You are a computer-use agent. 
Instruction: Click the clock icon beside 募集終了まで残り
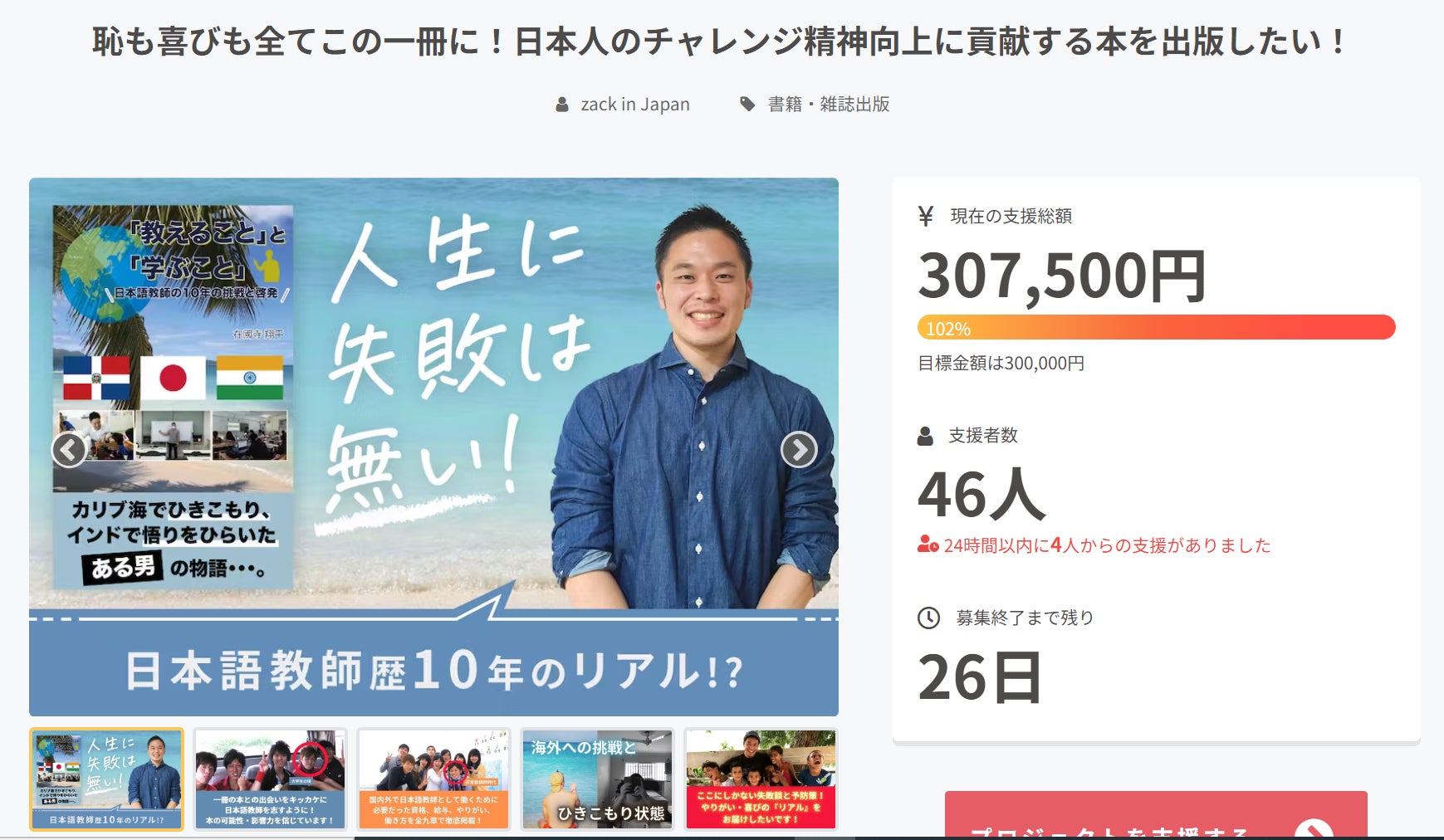coord(928,618)
